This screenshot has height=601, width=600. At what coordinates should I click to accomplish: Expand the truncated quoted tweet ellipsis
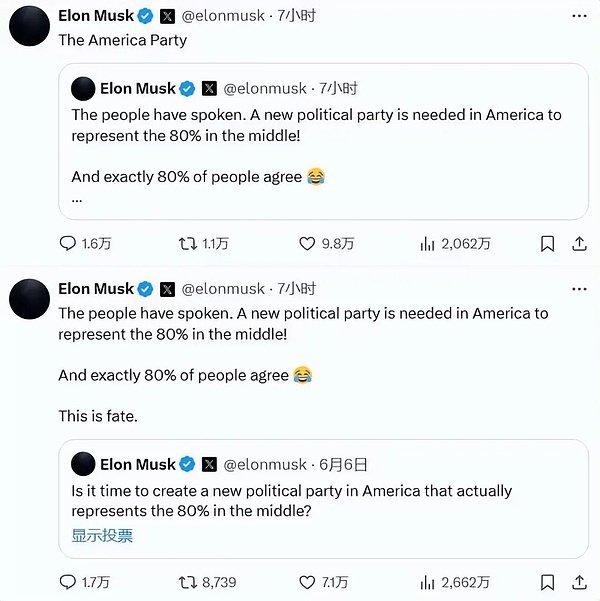point(77,197)
